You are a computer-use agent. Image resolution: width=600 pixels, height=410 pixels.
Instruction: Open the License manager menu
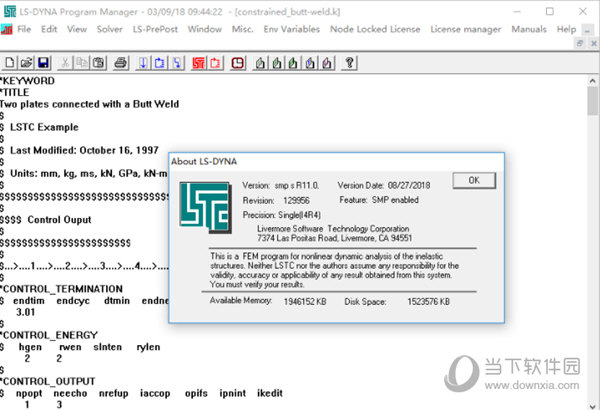466,29
